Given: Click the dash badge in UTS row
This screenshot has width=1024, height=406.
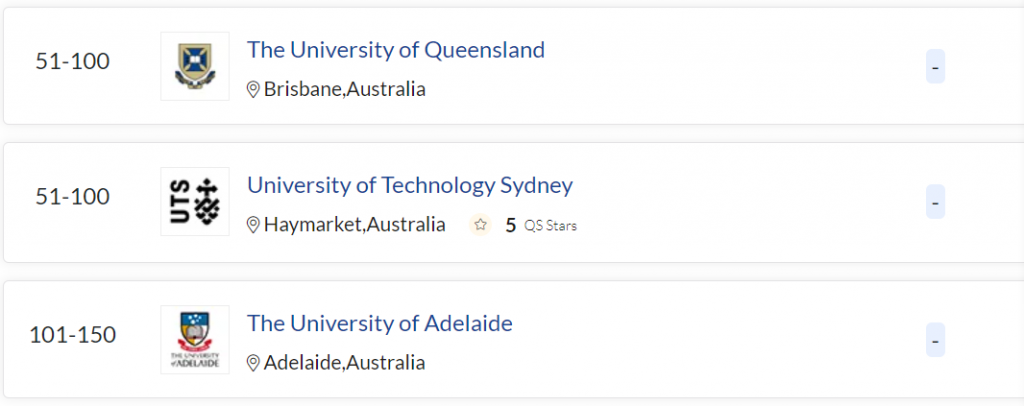Looking at the screenshot, I should pos(935,202).
